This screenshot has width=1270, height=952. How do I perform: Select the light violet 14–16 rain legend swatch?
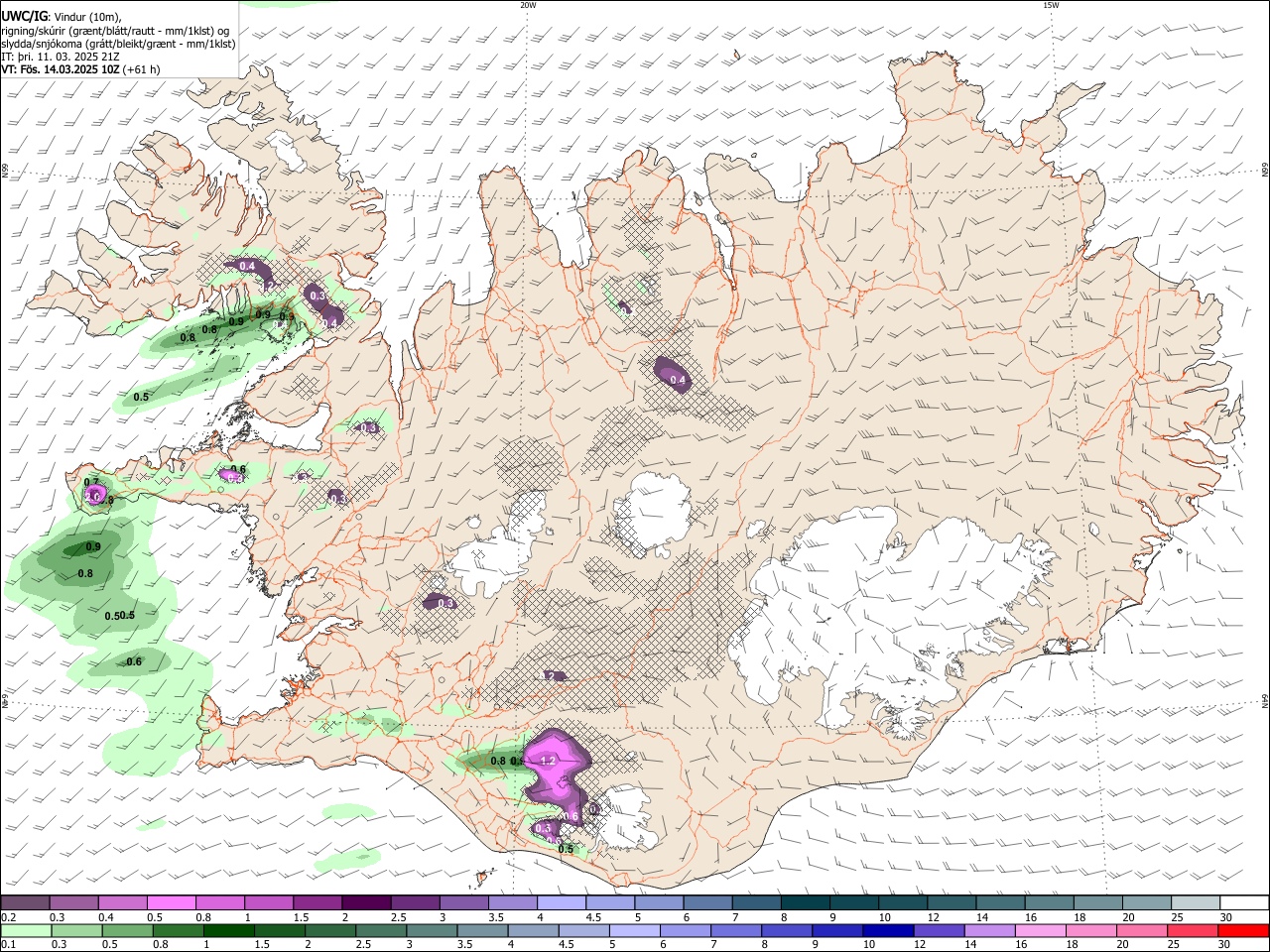[989, 931]
